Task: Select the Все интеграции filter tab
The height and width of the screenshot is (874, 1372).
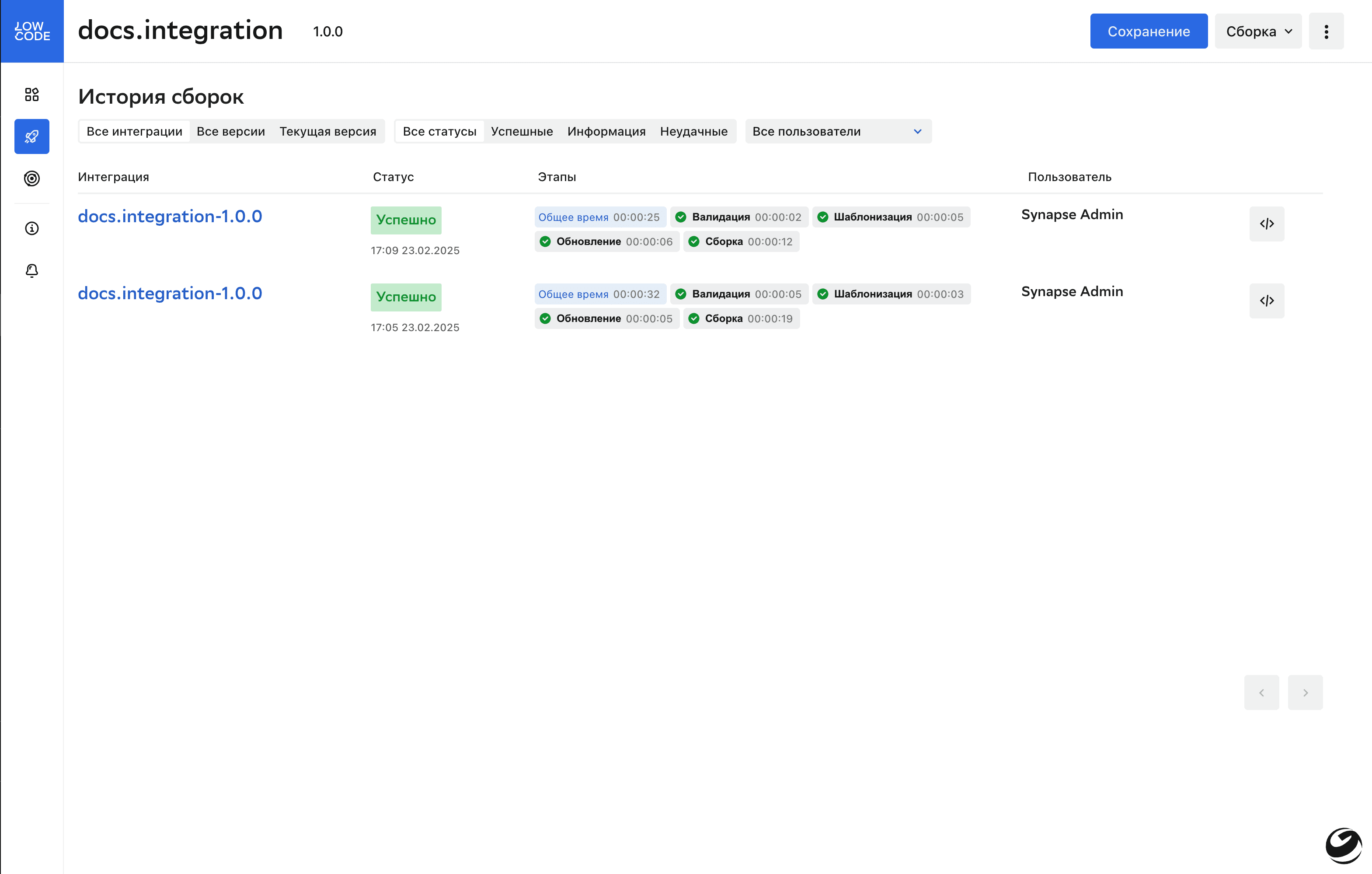Action: pos(135,131)
